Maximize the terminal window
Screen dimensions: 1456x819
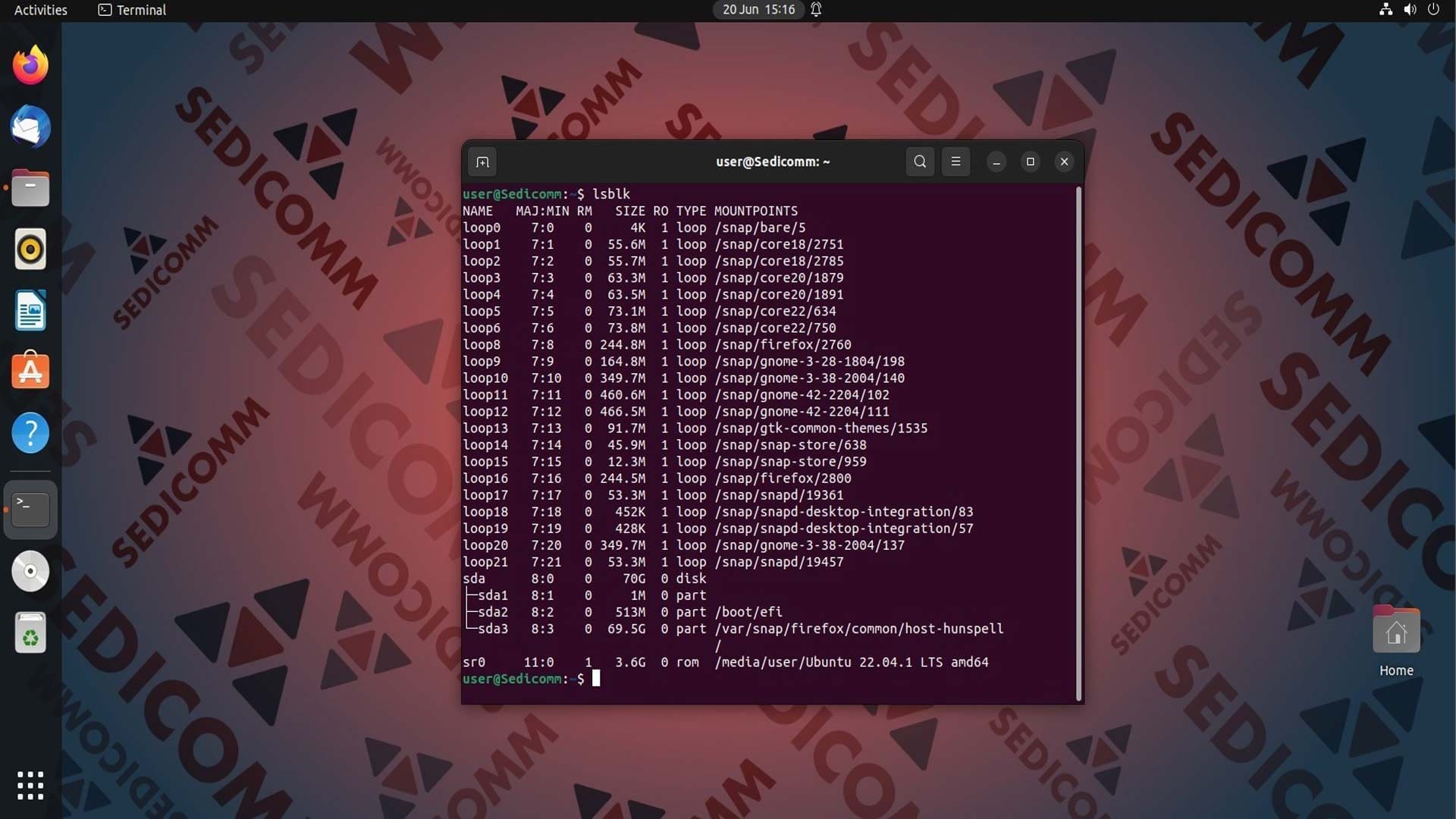pos(1030,162)
